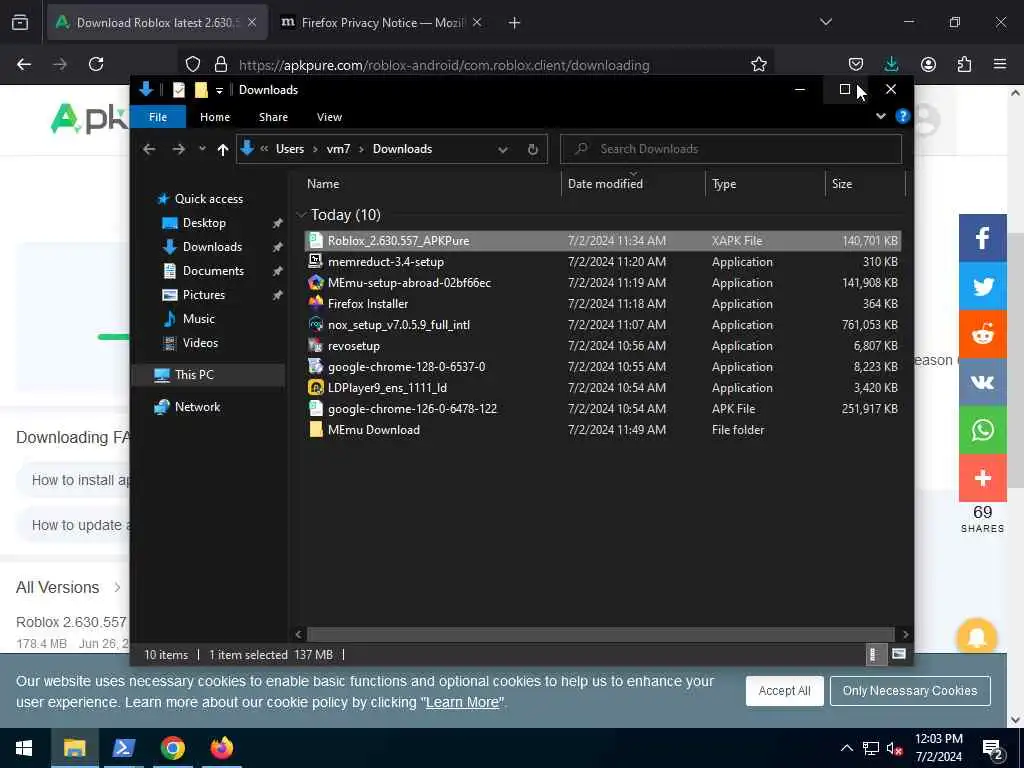Click the Search Downloads field

point(731,149)
